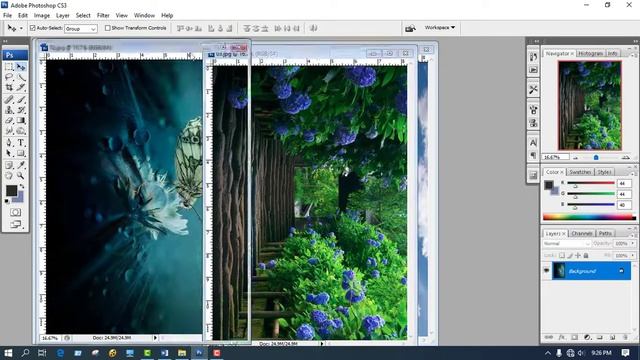Expand the collapsed panel dock arrows
Viewport: 640px width, 360px height.
tap(536, 41)
